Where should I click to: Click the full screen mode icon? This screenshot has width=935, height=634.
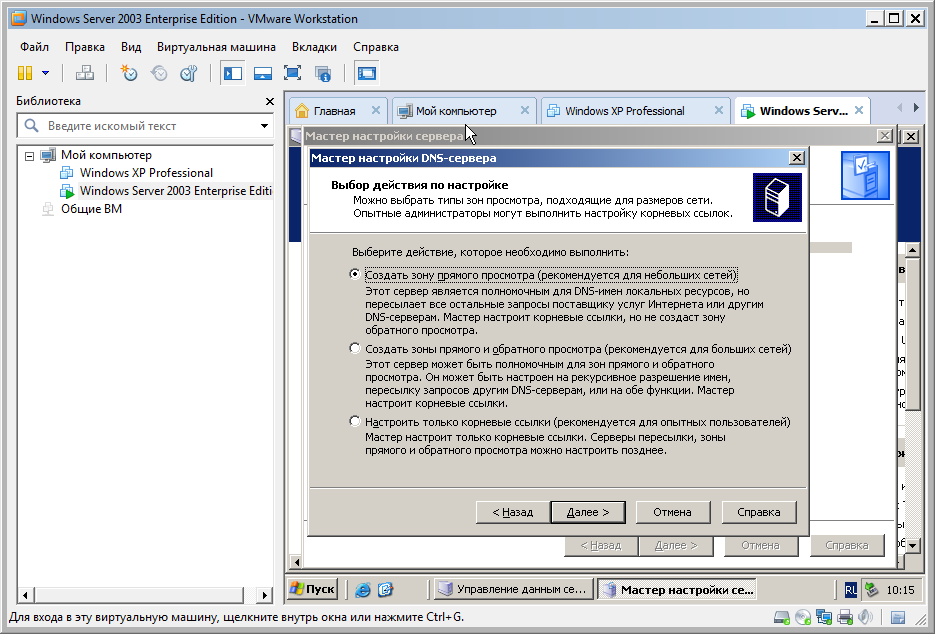click(x=292, y=73)
